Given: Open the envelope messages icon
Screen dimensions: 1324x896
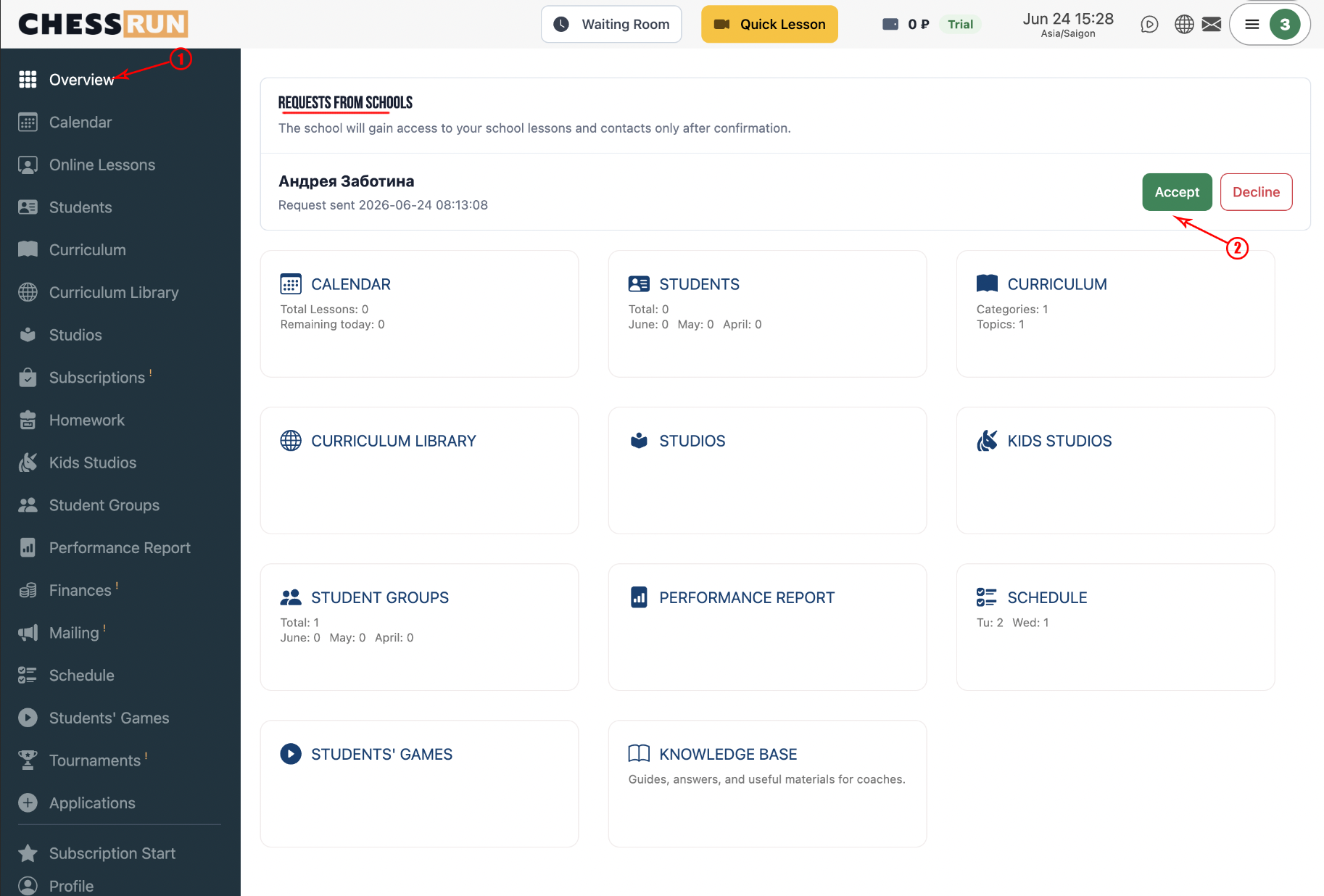Looking at the screenshot, I should coord(1212,25).
